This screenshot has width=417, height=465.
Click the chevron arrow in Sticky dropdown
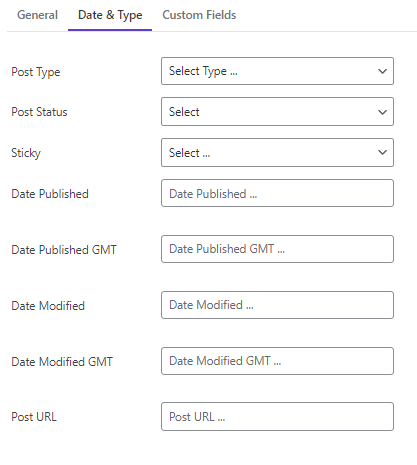(382, 152)
